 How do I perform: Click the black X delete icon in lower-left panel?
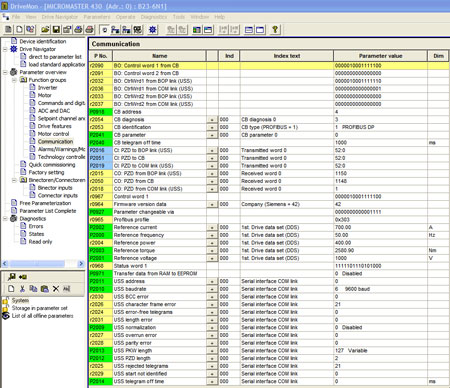point(56,289)
